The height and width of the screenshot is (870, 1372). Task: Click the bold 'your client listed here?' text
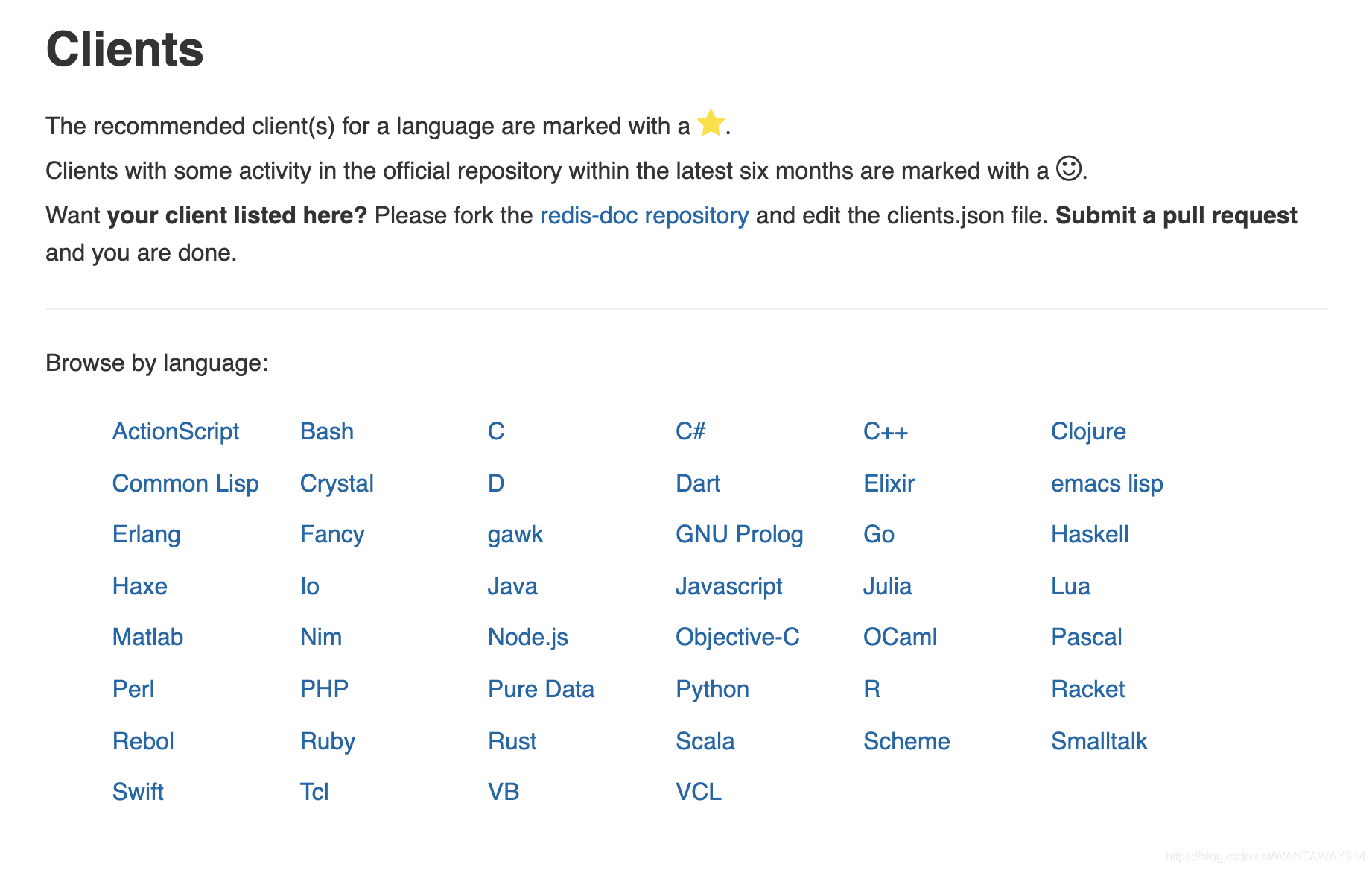coord(237,215)
